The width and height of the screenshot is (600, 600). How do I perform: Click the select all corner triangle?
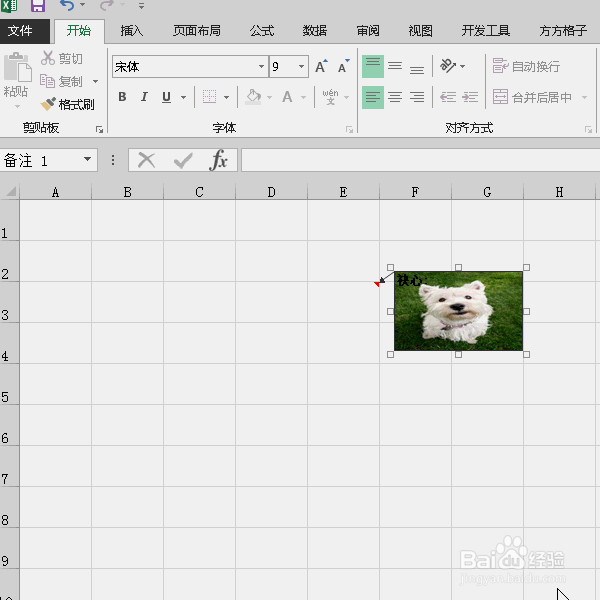click(x=10, y=191)
